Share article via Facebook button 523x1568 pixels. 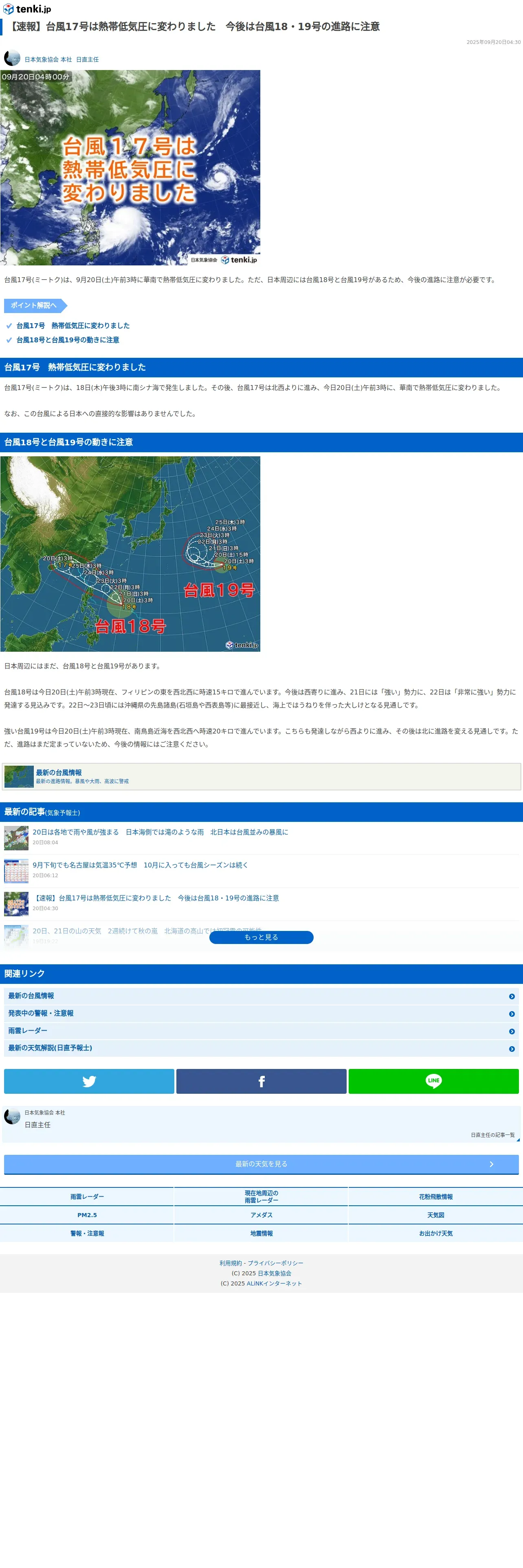point(261,1081)
